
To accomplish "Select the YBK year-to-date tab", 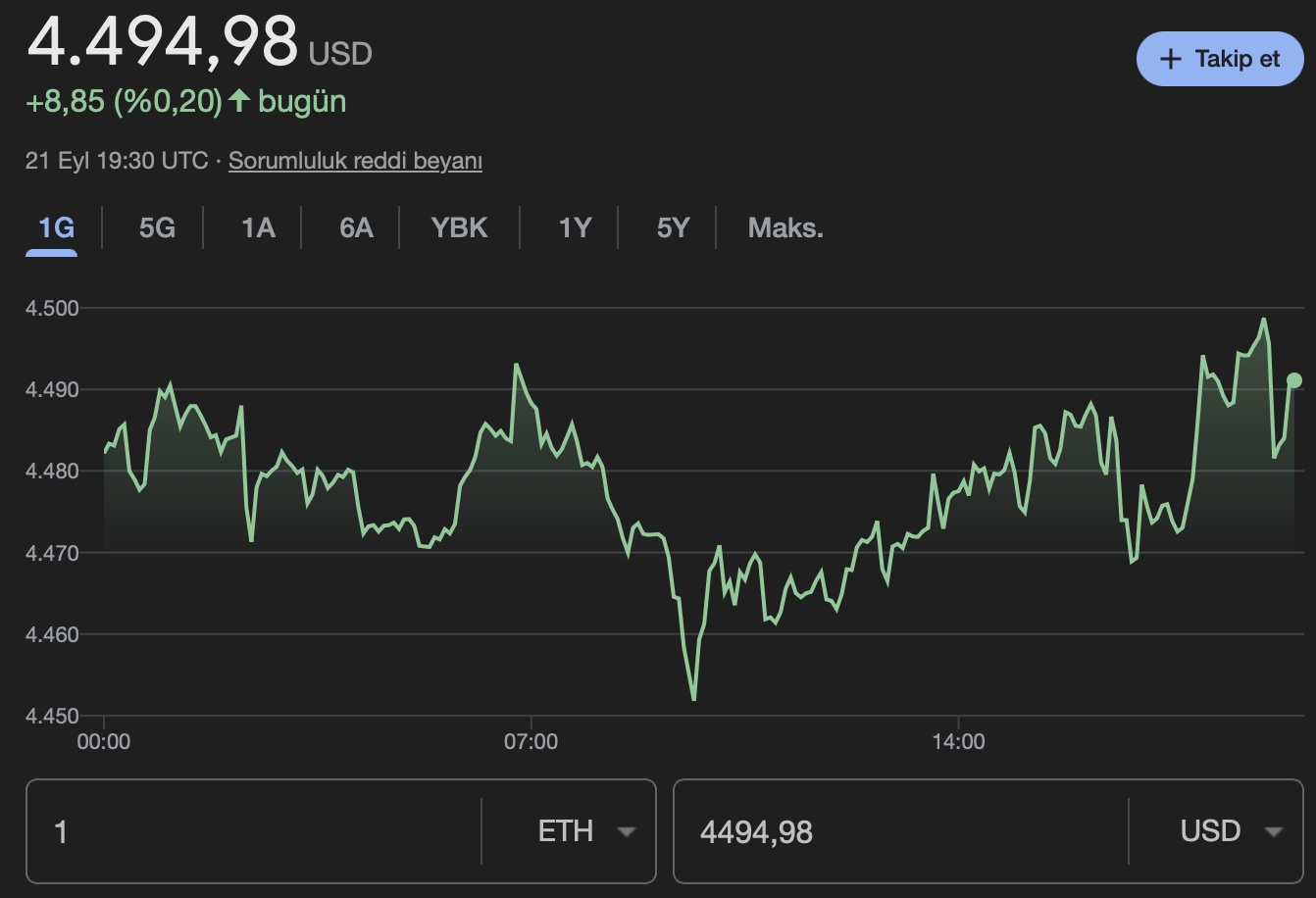I will [459, 227].
